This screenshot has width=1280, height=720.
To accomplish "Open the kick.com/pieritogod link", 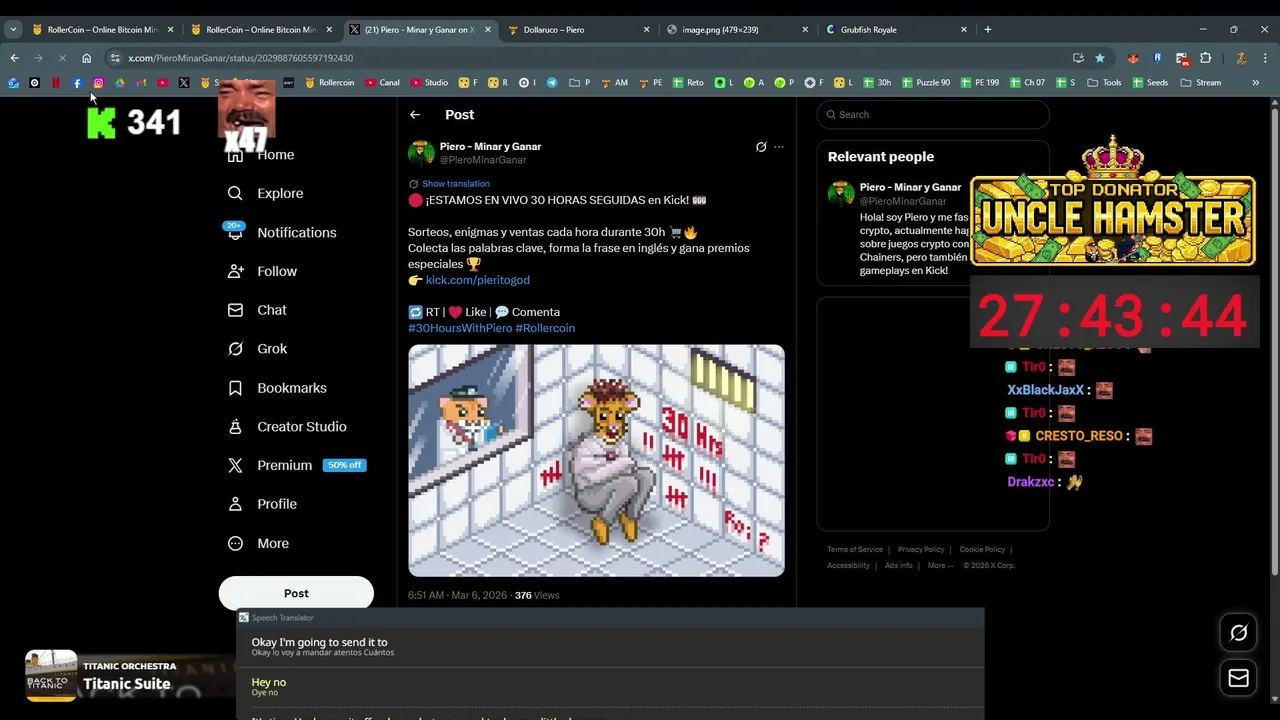I will [x=478, y=280].
